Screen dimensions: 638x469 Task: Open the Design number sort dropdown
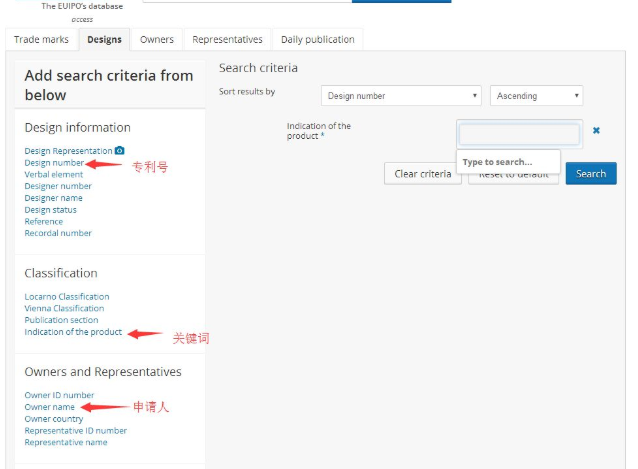tap(402, 96)
